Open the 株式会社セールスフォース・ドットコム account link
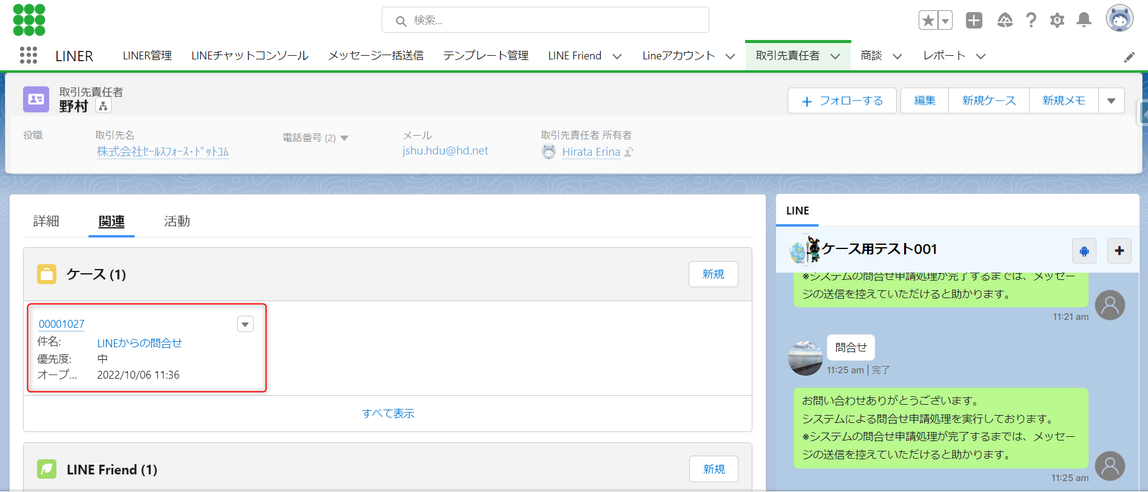Viewport: 1148px width, 492px height. (163, 152)
